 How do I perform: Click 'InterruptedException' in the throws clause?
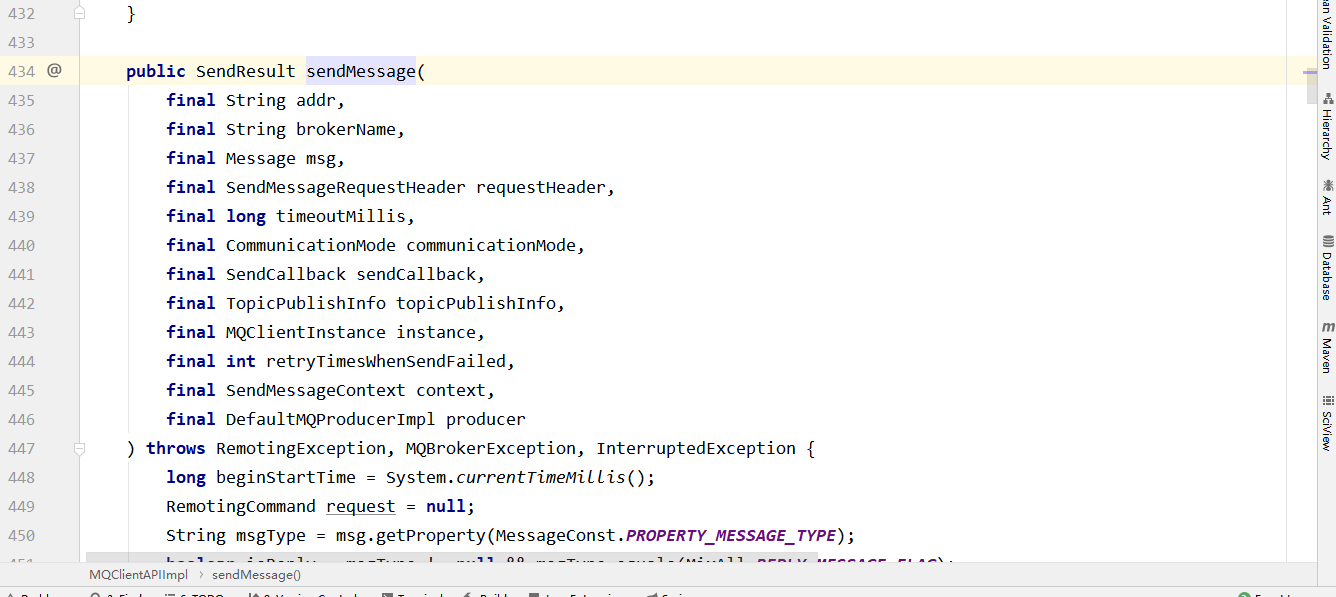[x=696, y=448]
